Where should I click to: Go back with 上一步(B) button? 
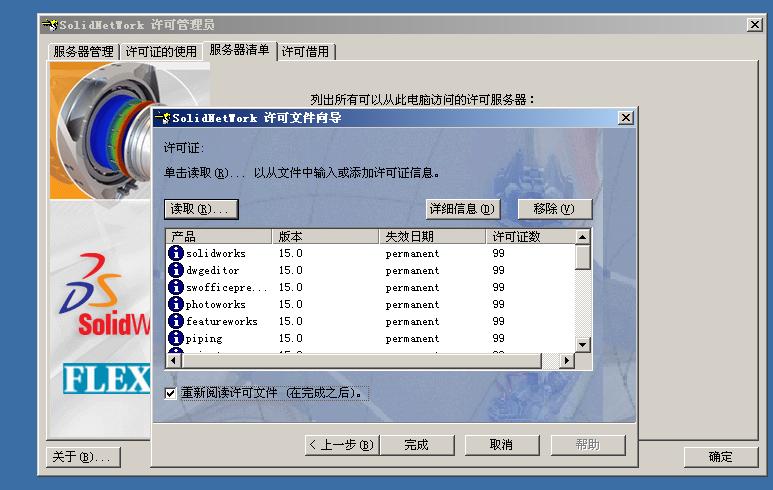click(x=342, y=445)
